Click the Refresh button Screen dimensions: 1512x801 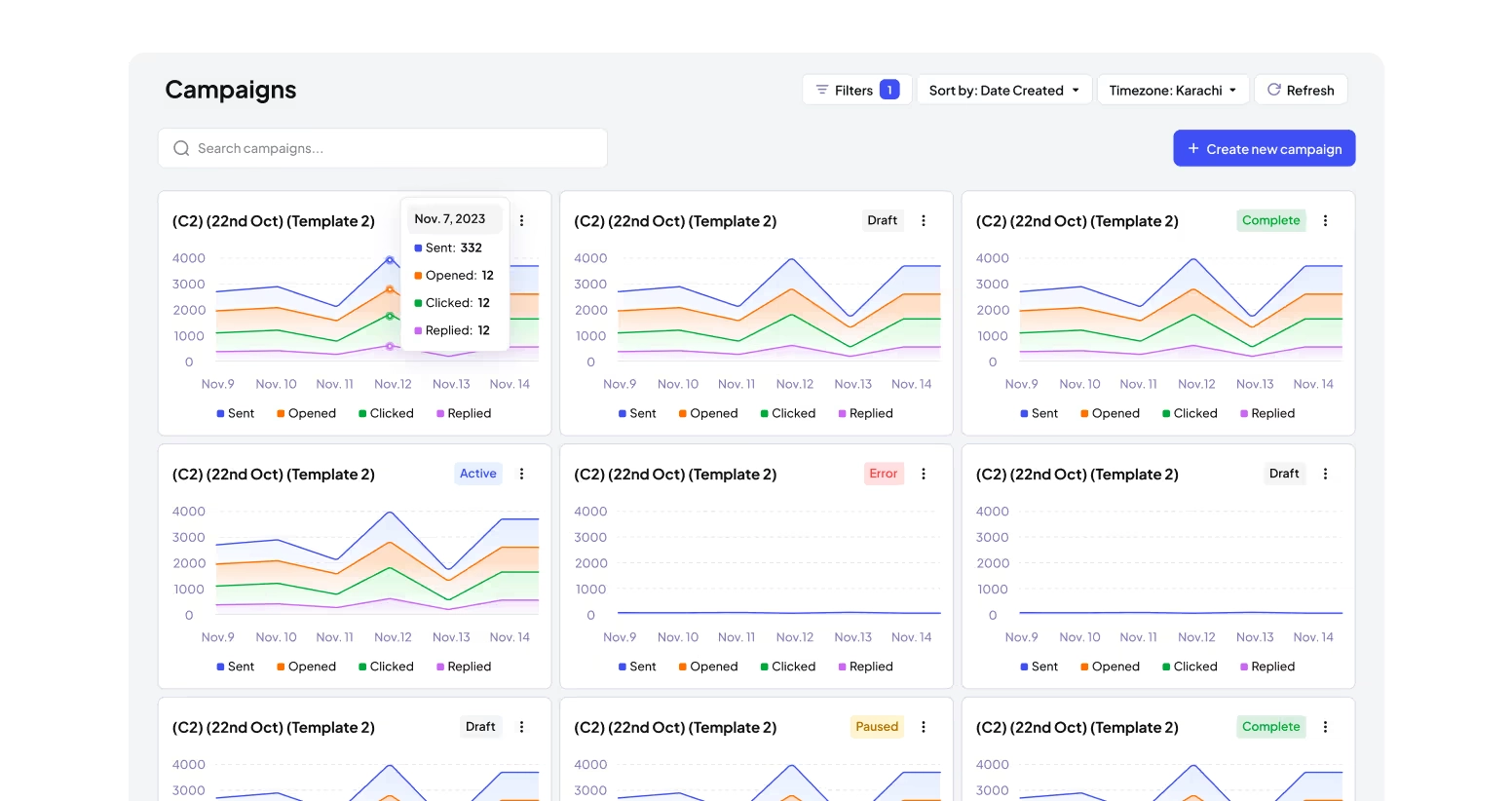coord(1301,90)
